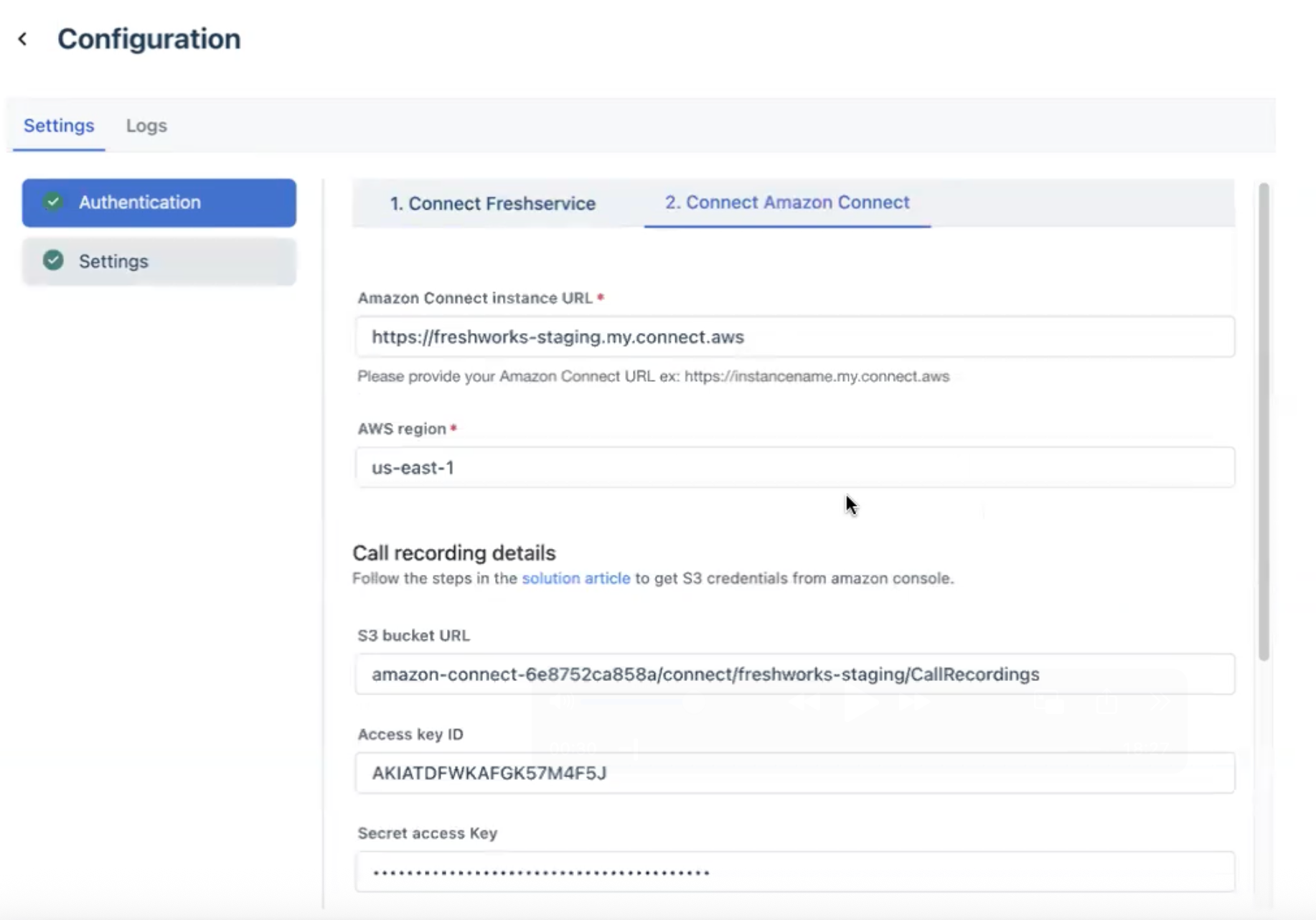Select the 2. Connect Amazon Connect tab
The image size is (1316, 920).
787,202
